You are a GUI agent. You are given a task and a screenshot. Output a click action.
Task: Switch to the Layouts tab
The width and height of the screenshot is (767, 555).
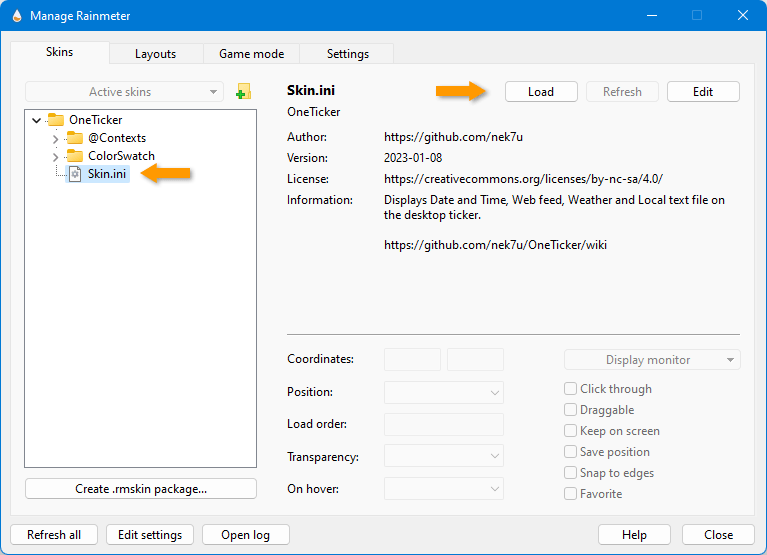(156, 54)
